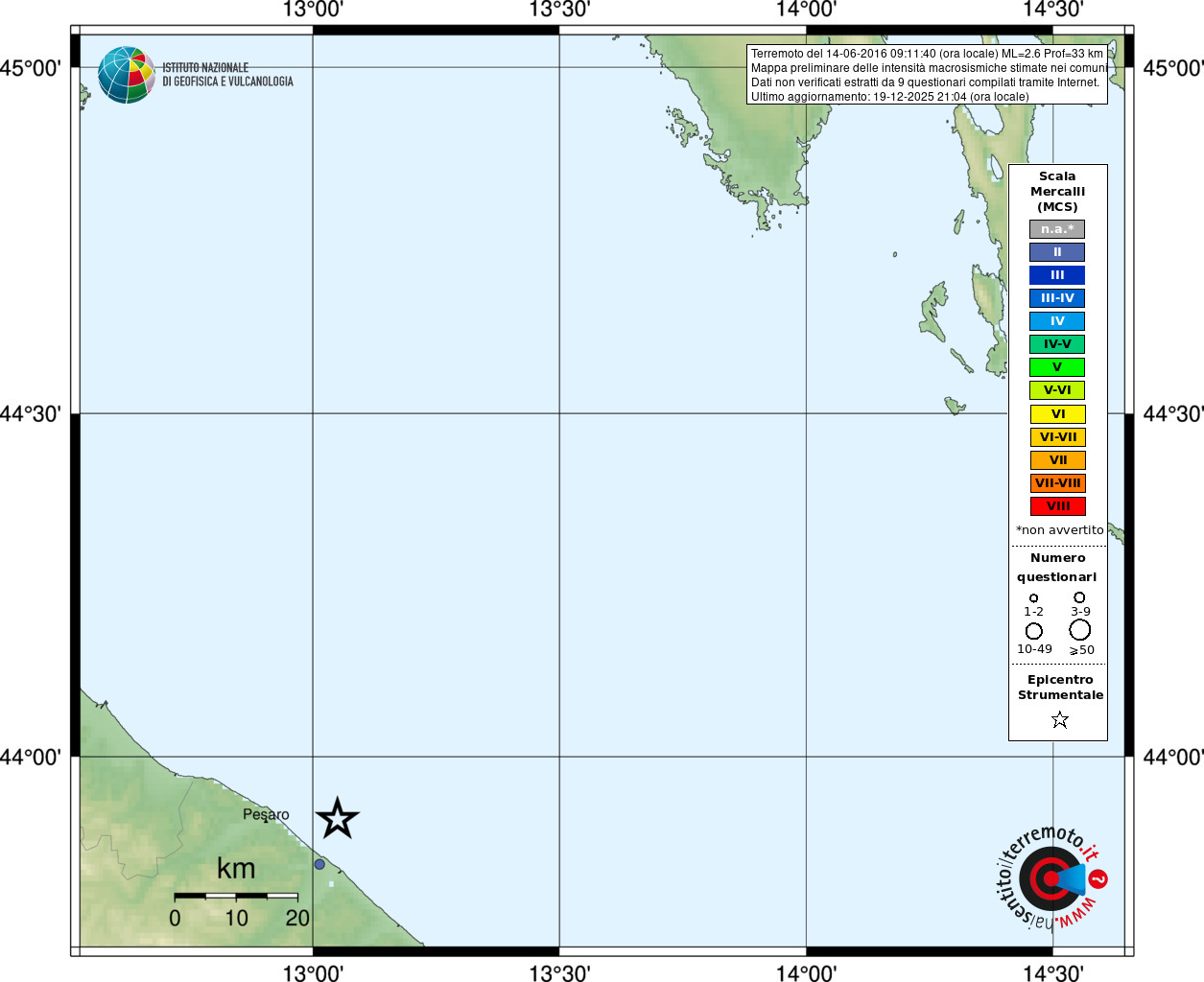
Task: Click the 'km' scale label
Action: pyautogui.click(x=236, y=869)
